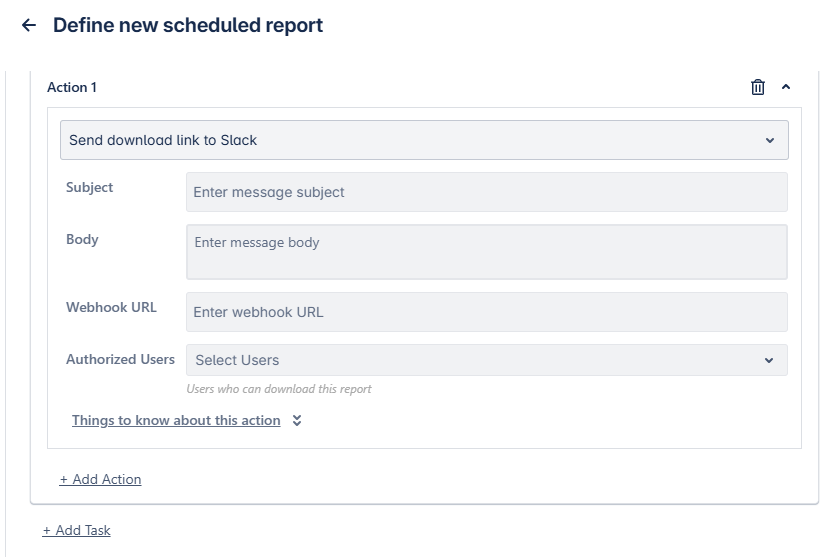
Task: Click the Action 1 header label
Action: click(72, 87)
